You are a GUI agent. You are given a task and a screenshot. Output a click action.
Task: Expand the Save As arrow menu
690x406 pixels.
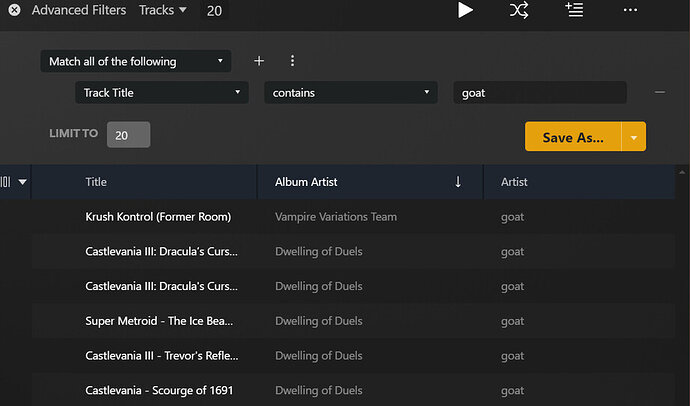click(x=634, y=137)
